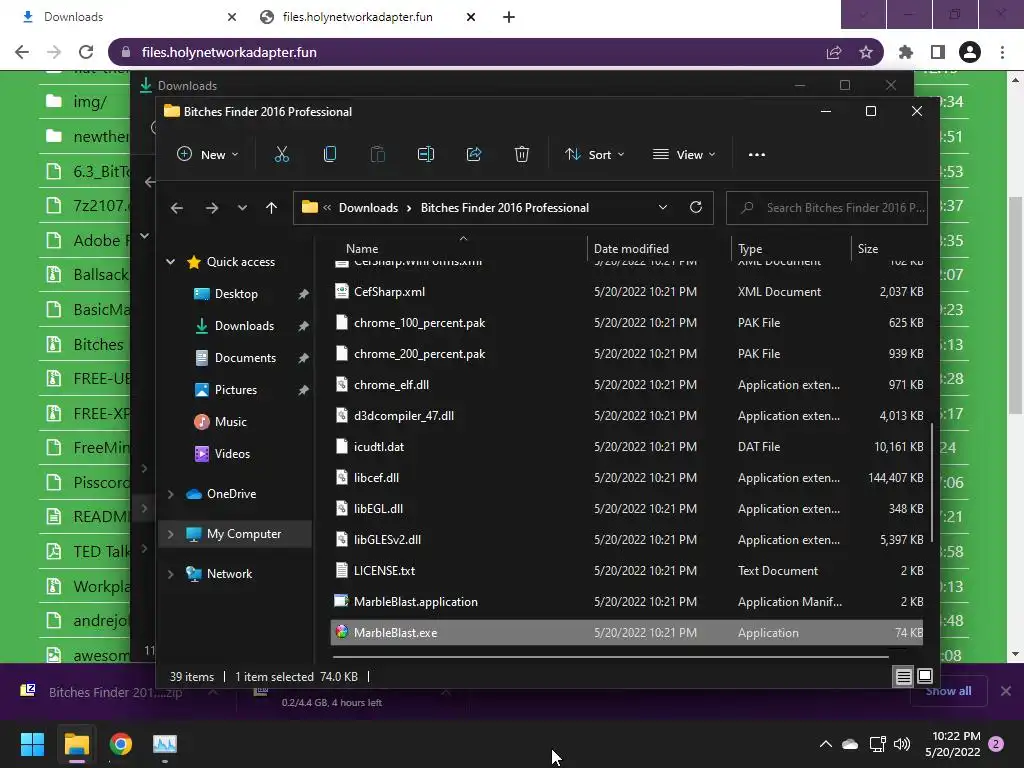Image resolution: width=1024 pixels, height=768 pixels.
Task: Select Videos in the navigation pane
Action: pos(232,454)
